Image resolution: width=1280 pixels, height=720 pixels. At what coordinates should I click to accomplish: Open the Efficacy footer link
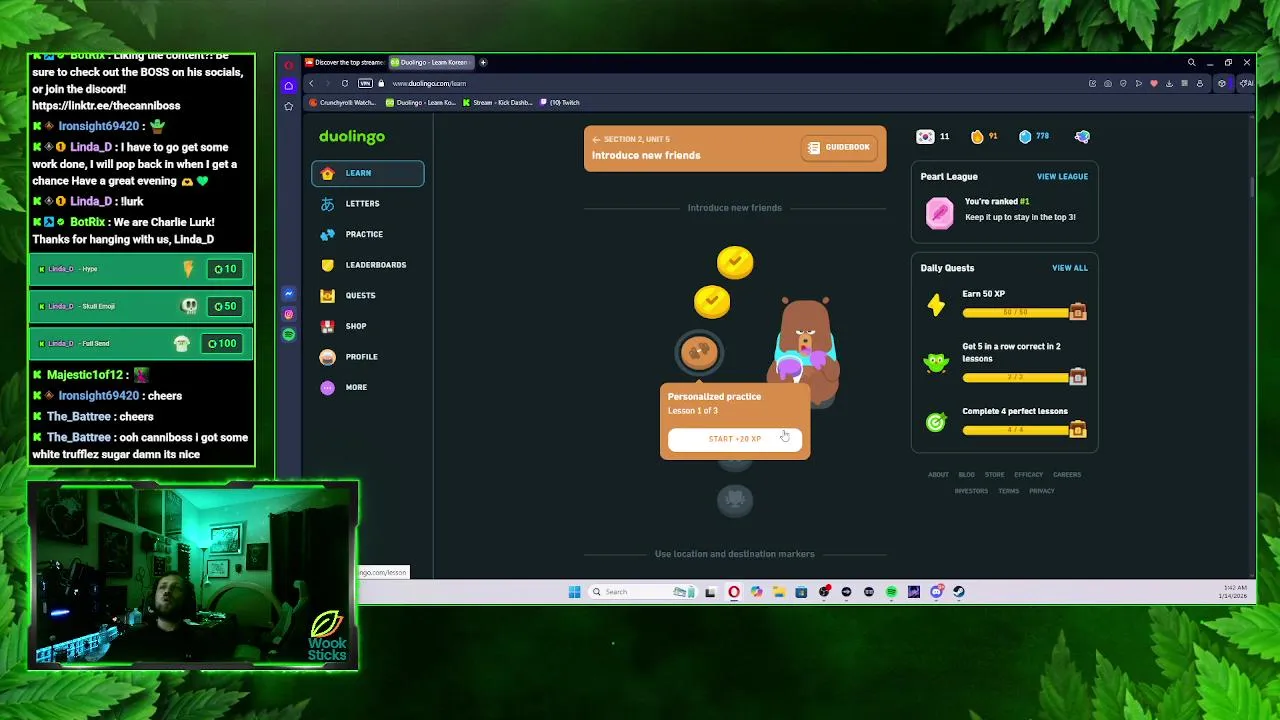point(1028,475)
